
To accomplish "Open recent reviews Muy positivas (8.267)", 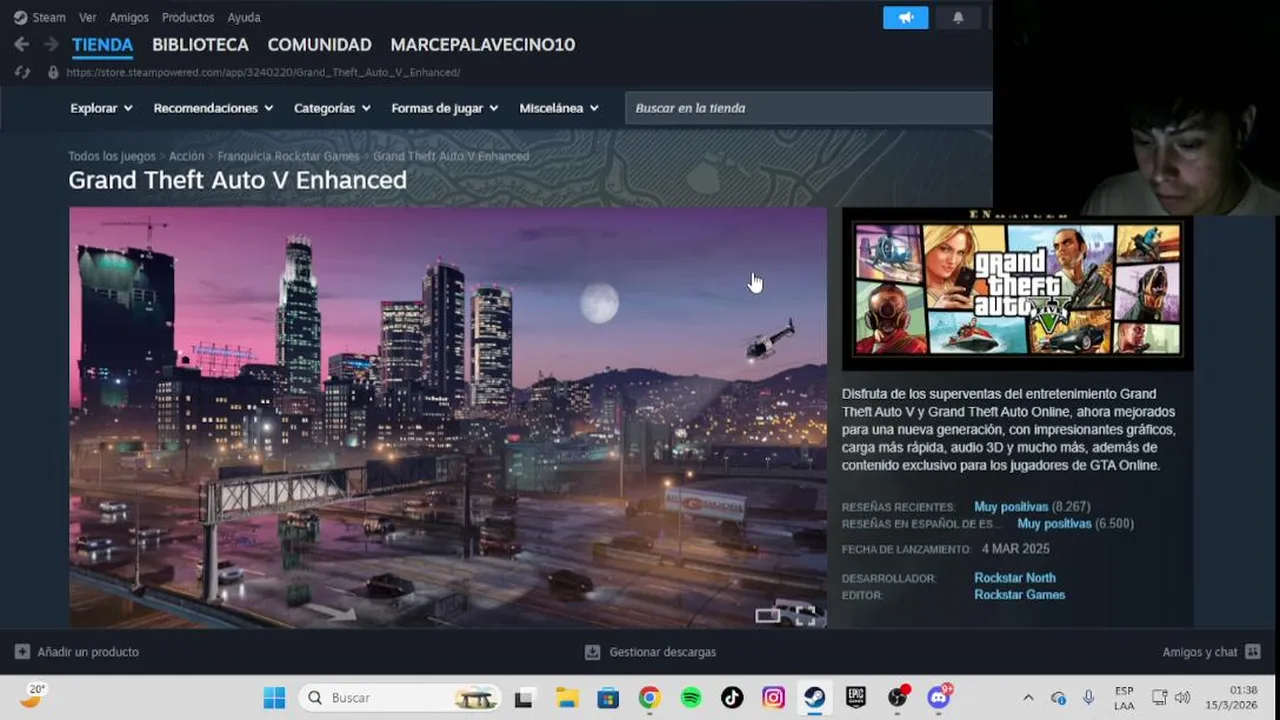I will pyautogui.click(x=1032, y=507).
